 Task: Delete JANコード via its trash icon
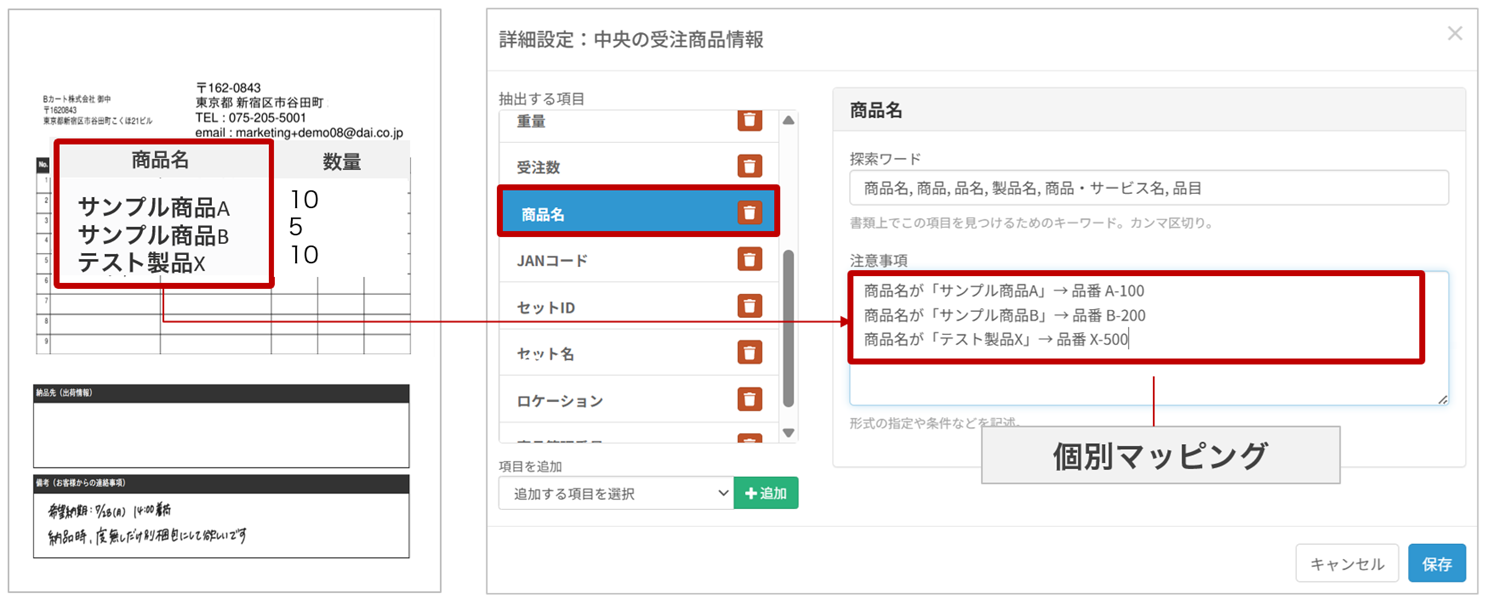point(750,259)
